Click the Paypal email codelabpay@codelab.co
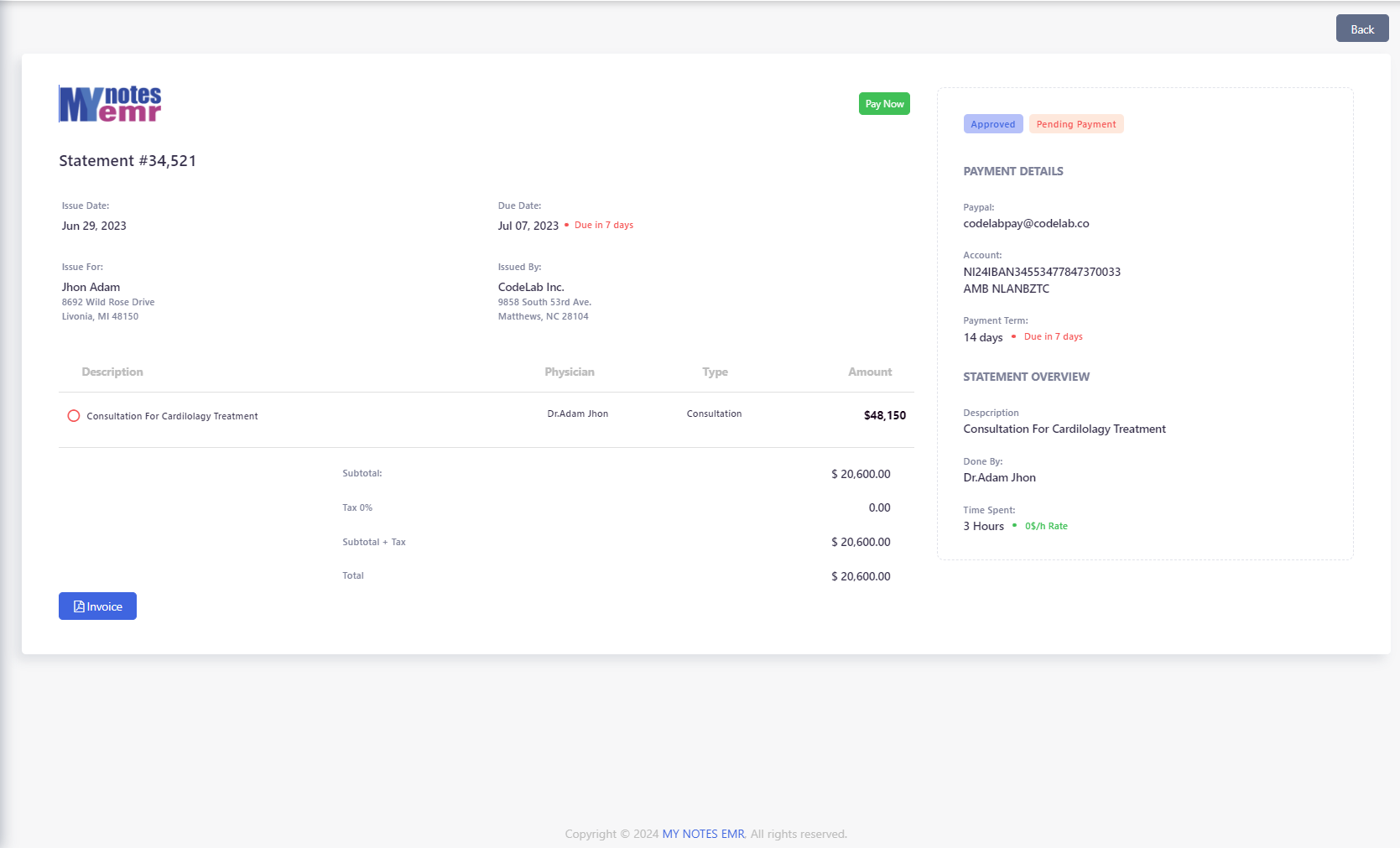This screenshot has height=848, width=1400. [1026, 224]
